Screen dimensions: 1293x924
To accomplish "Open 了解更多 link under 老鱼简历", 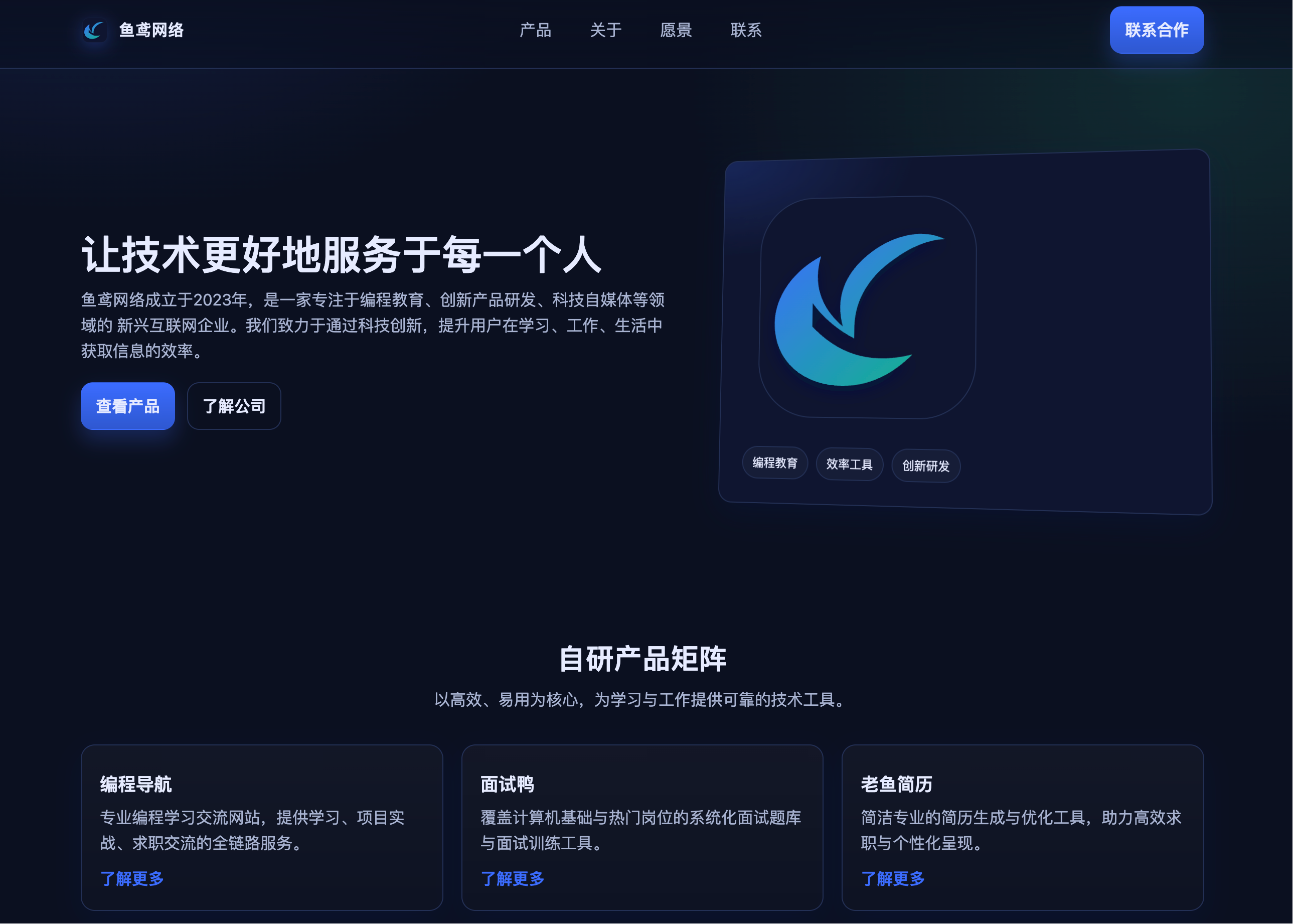I will [893, 878].
